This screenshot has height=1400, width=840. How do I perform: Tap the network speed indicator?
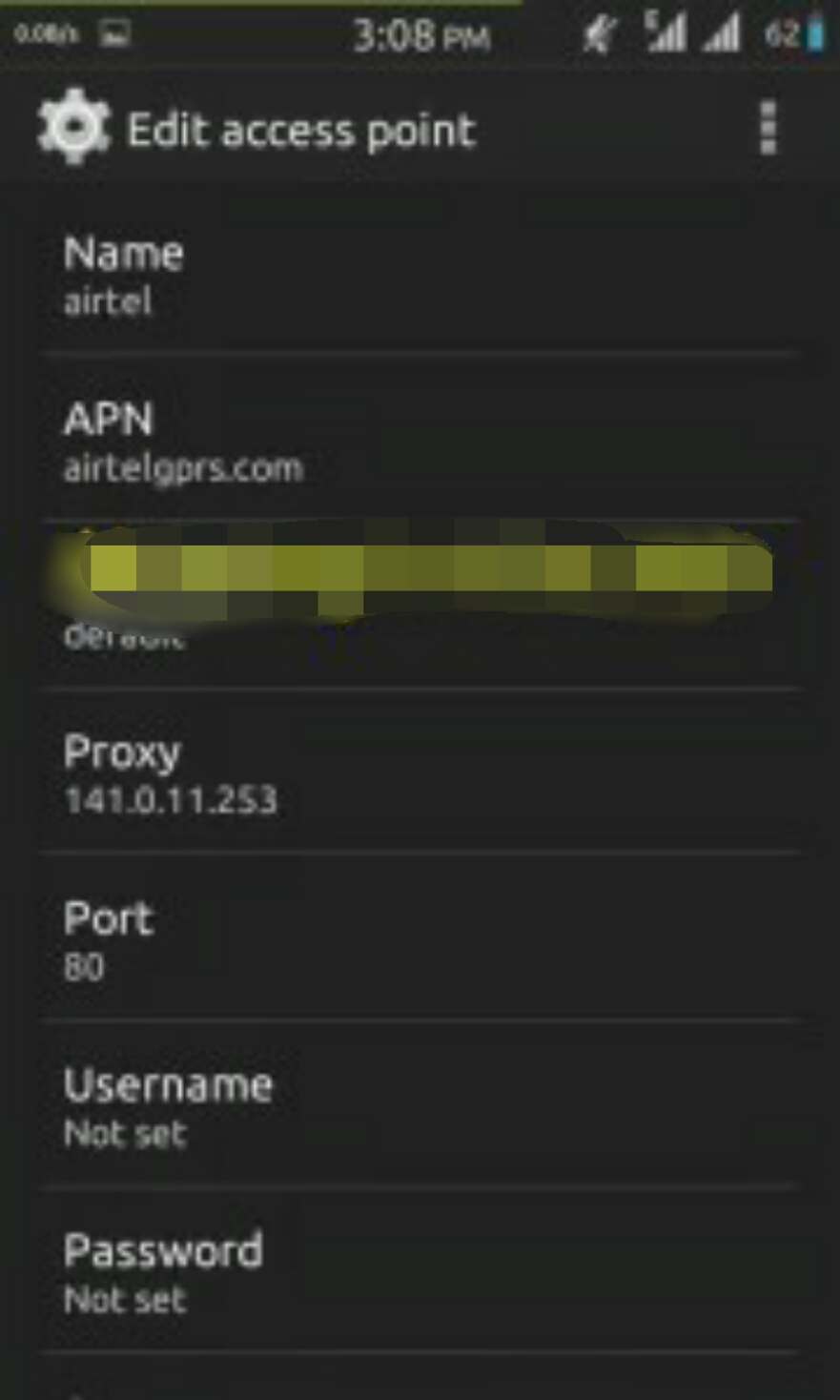pos(46,35)
